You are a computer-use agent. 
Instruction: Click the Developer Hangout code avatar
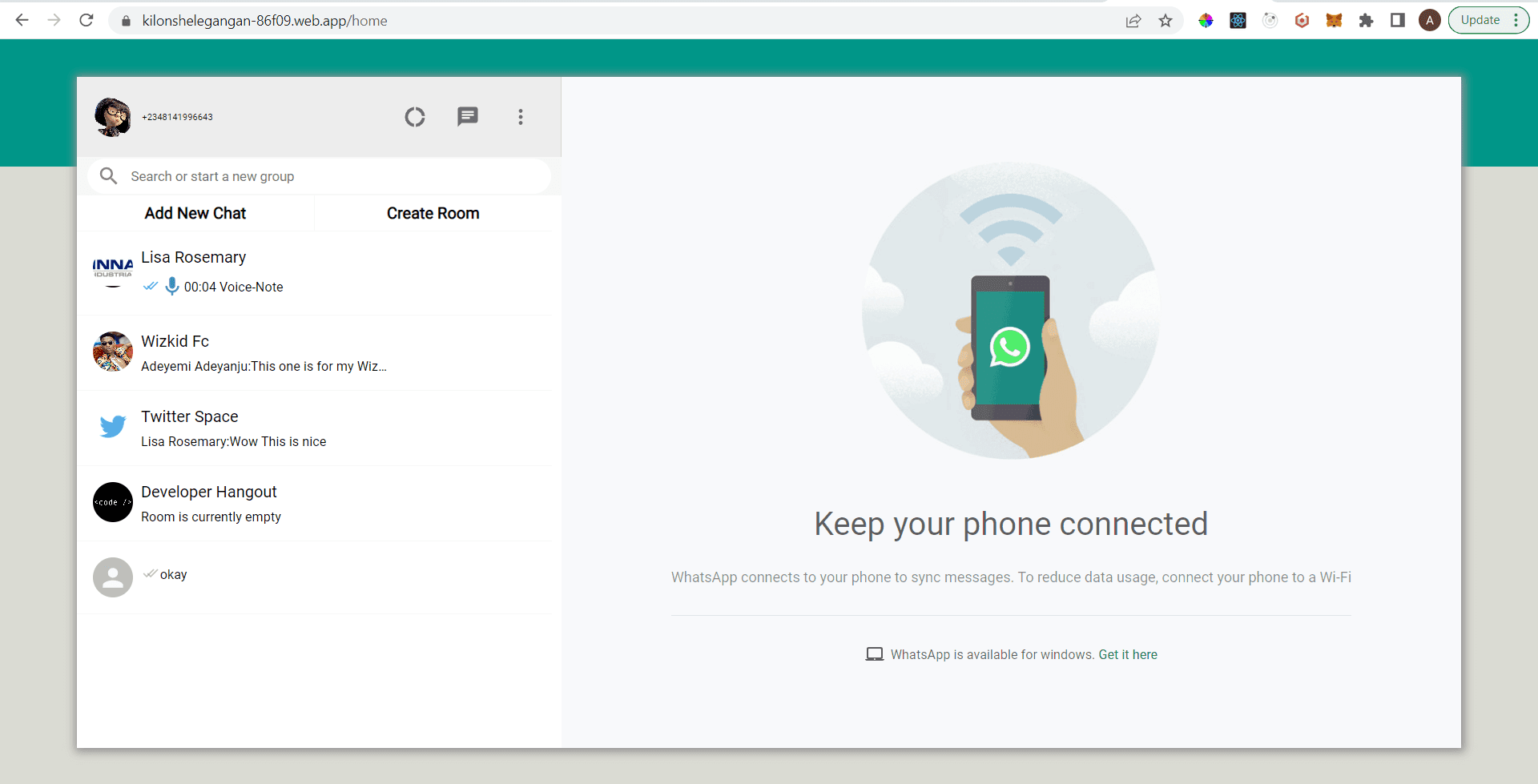pos(113,502)
